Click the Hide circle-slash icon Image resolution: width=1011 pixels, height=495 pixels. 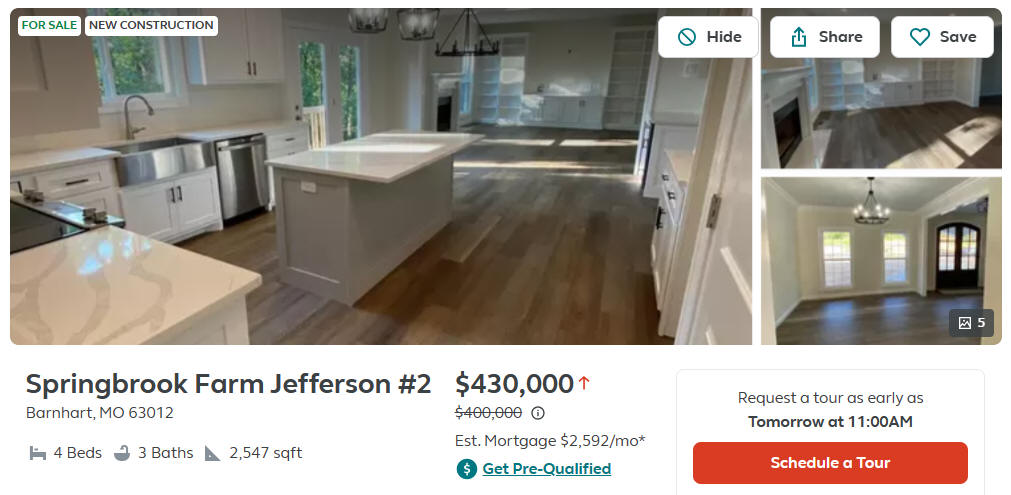pyautogui.click(x=687, y=37)
